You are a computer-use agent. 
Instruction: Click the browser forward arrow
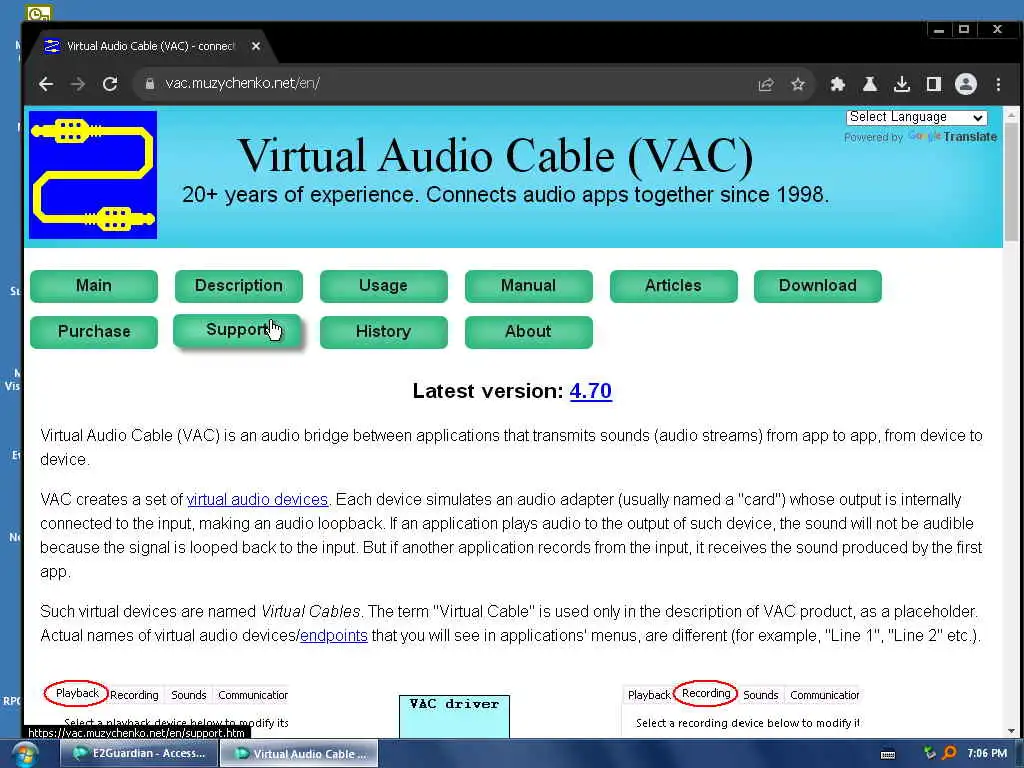[x=78, y=84]
